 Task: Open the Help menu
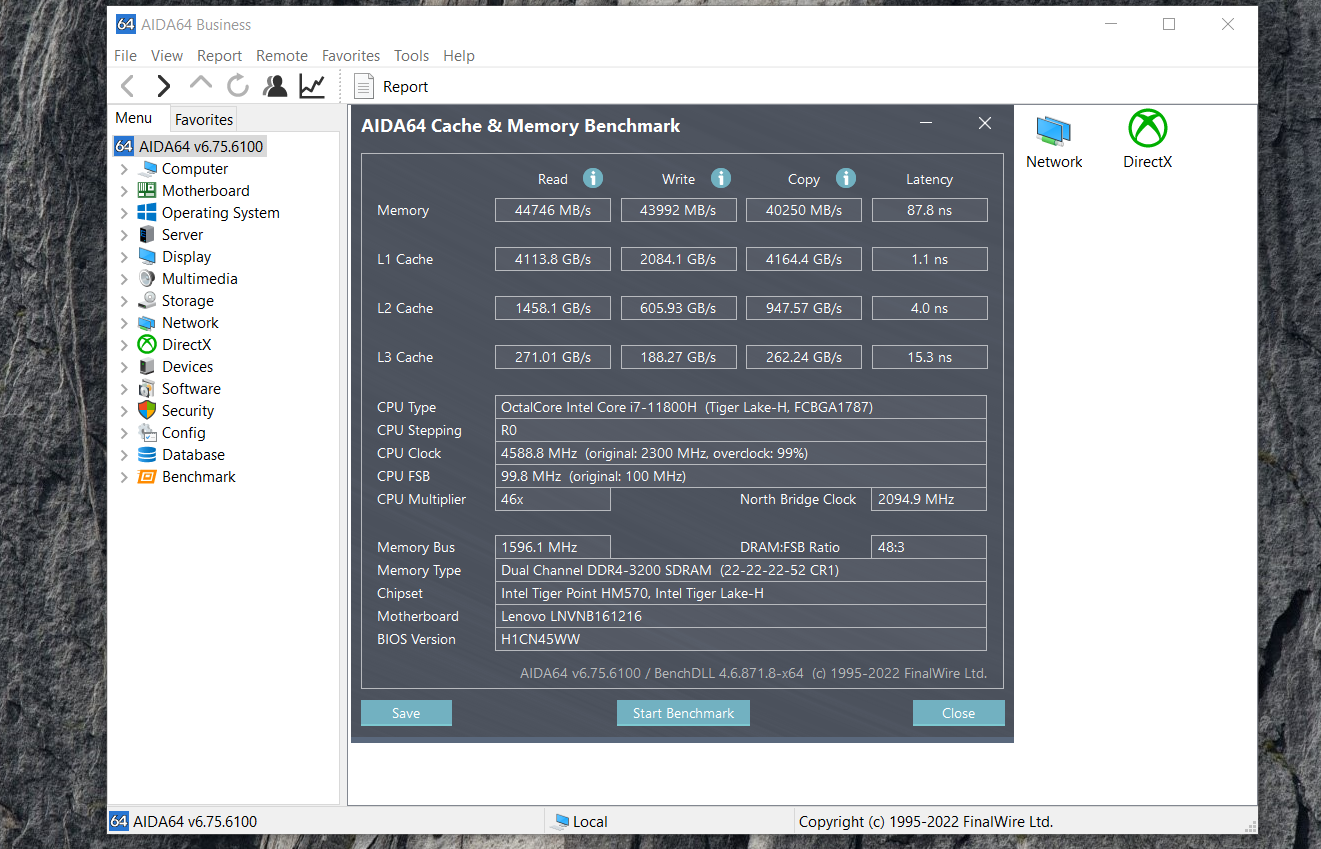(x=459, y=56)
